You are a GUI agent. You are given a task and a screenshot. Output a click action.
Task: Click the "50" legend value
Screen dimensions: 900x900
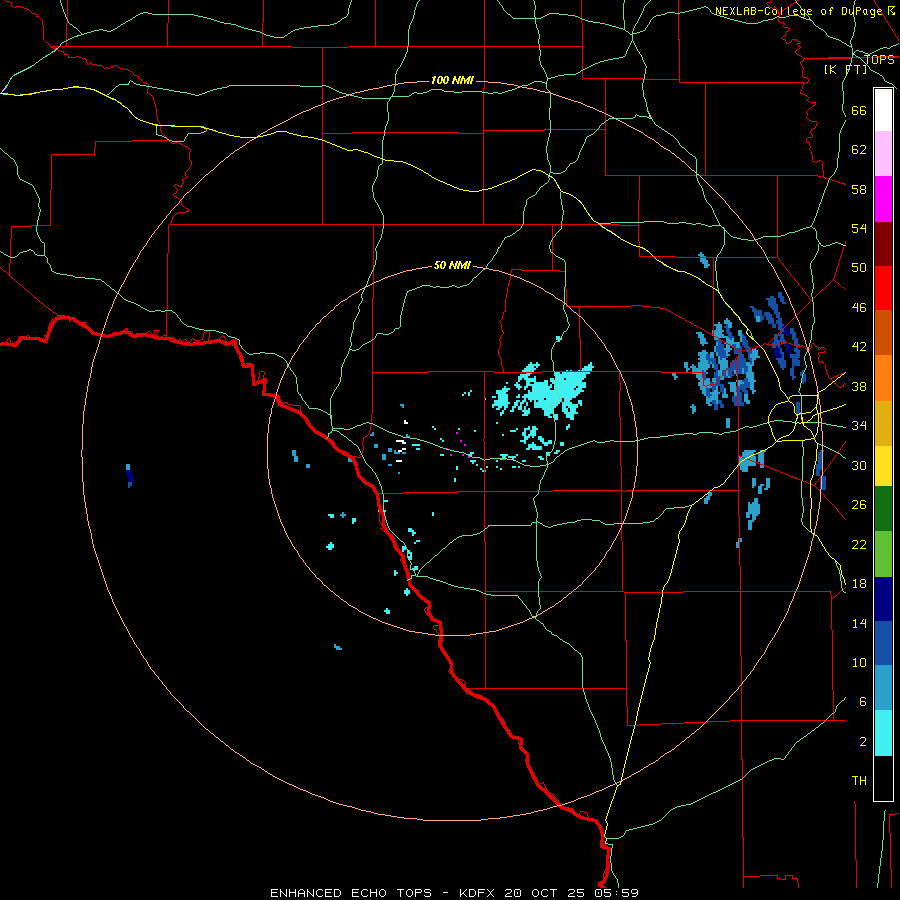coord(859,268)
